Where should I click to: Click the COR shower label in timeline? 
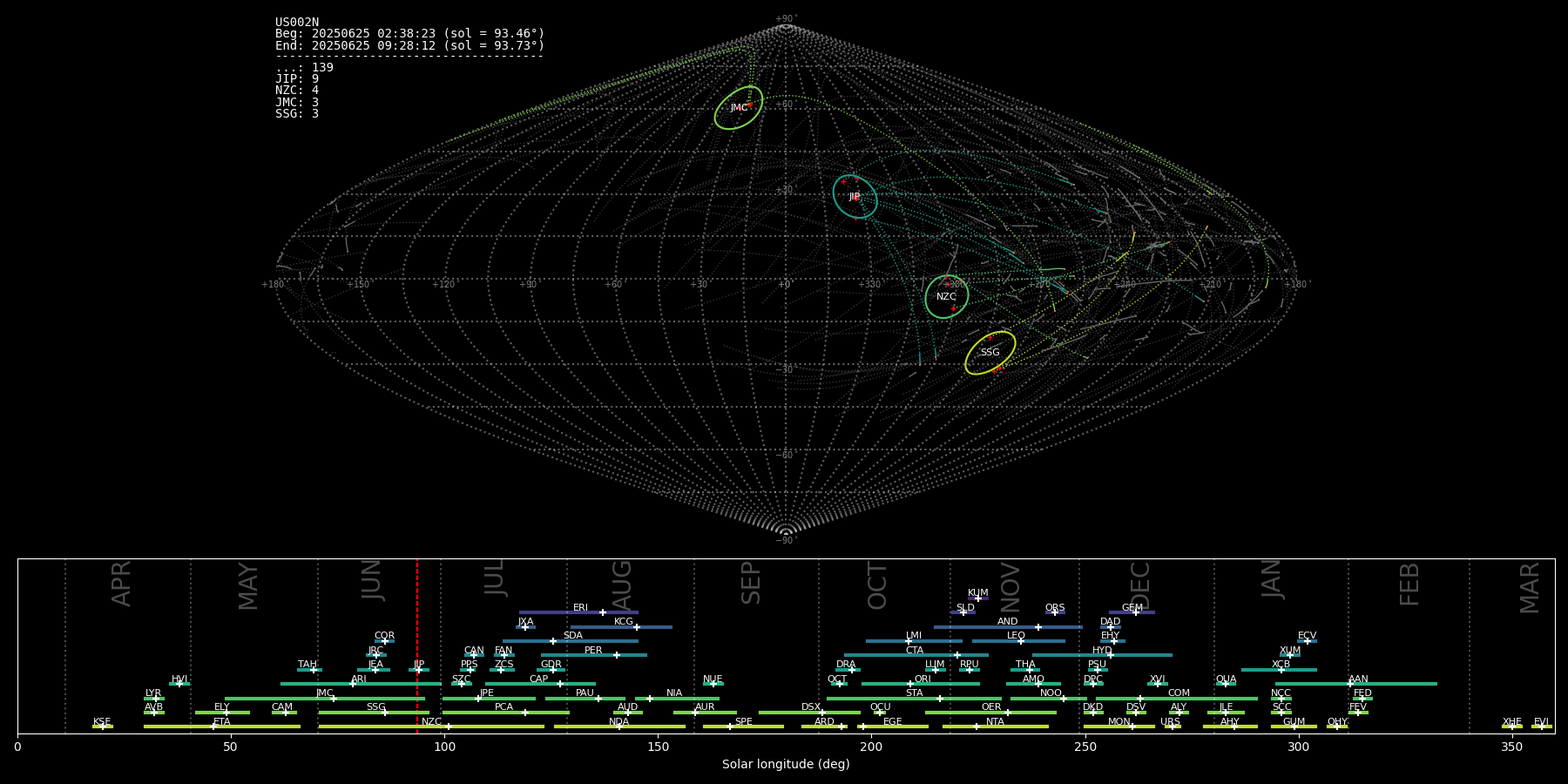[384, 636]
